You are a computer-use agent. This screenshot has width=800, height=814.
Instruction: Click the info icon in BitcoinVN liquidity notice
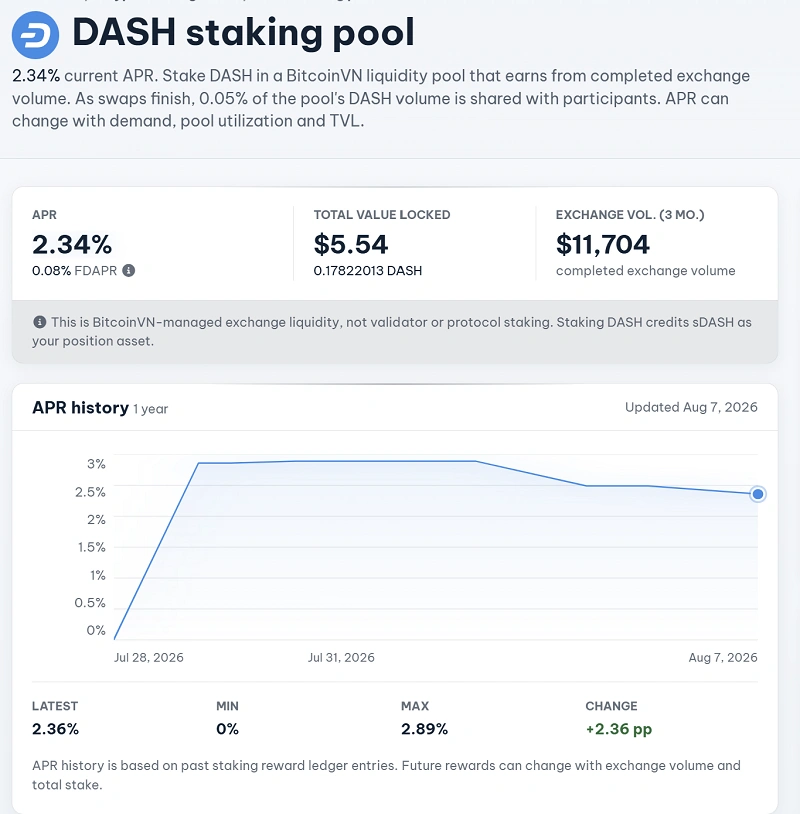point(39,322)
